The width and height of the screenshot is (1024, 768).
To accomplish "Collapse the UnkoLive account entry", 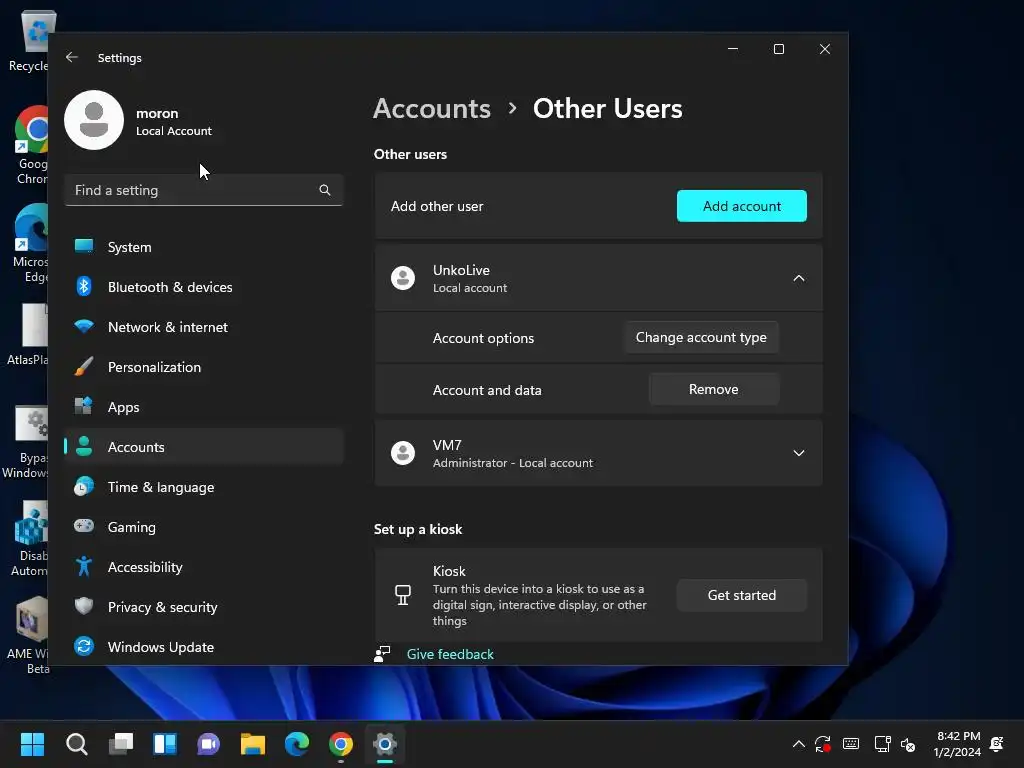I will click(798, 278).
